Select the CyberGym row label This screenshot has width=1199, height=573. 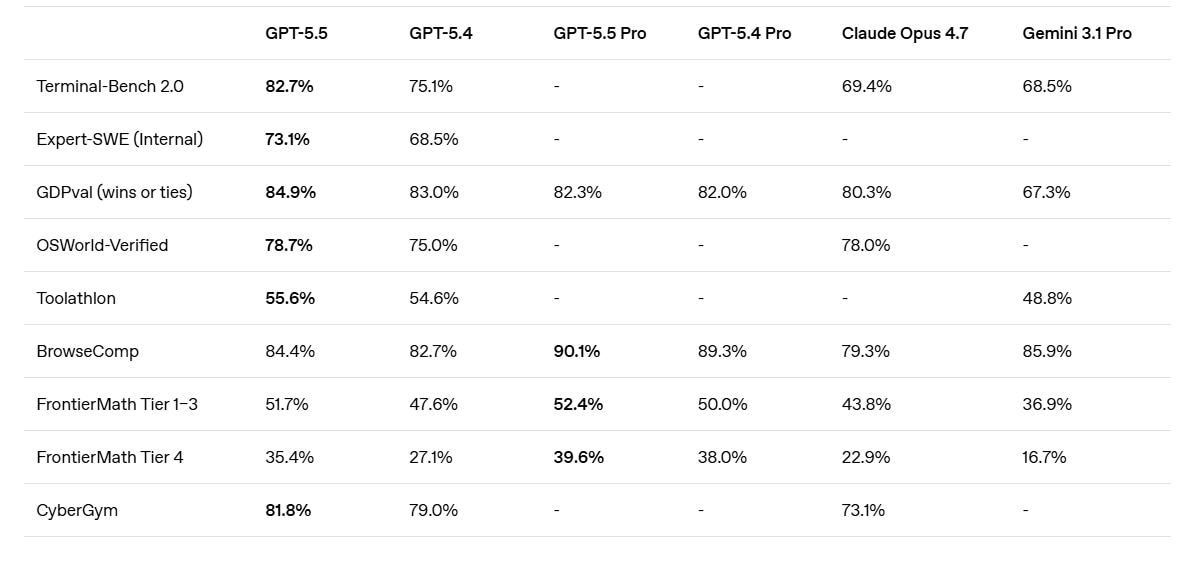(x=77, y=510)
